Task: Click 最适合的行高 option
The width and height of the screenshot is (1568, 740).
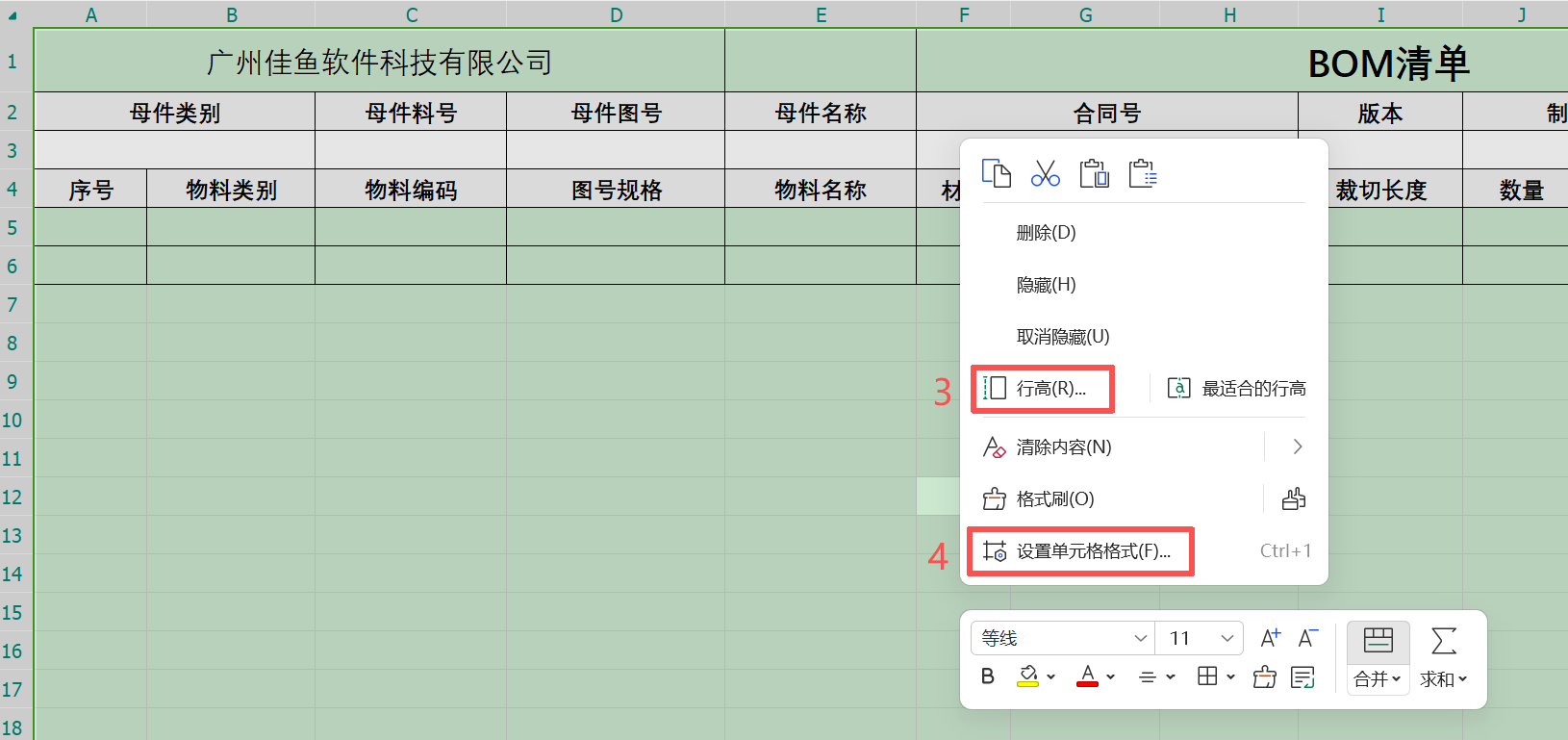Action: click(1237, 389)
